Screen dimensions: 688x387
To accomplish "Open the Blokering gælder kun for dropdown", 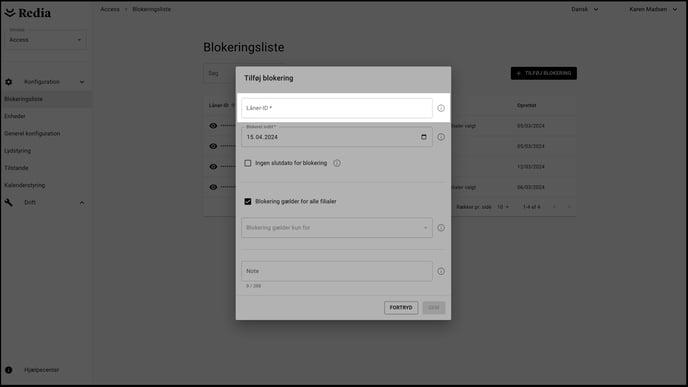I will (337, 228).
